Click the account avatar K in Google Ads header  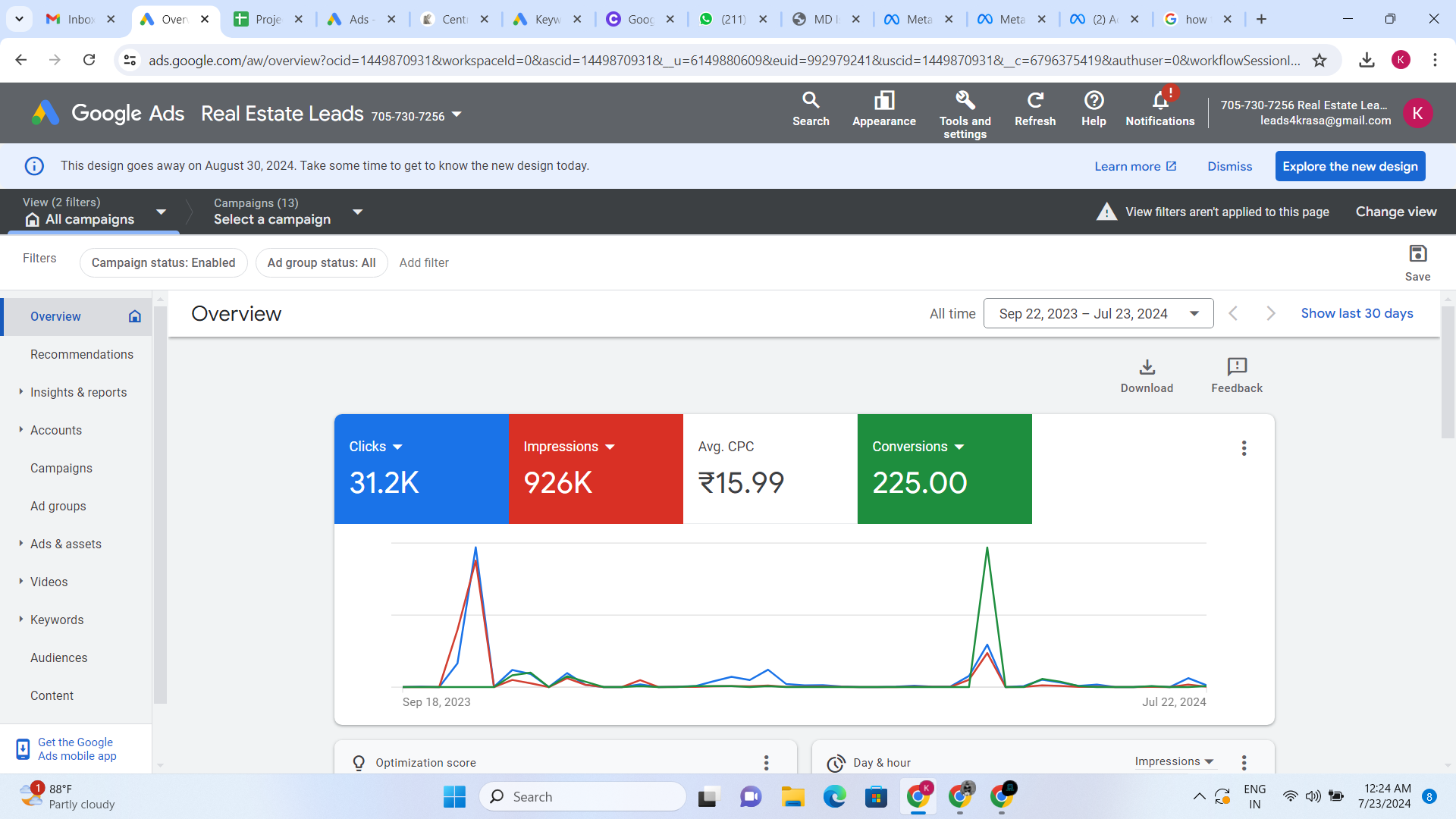pyautogui.click(x=1417, y=113)
